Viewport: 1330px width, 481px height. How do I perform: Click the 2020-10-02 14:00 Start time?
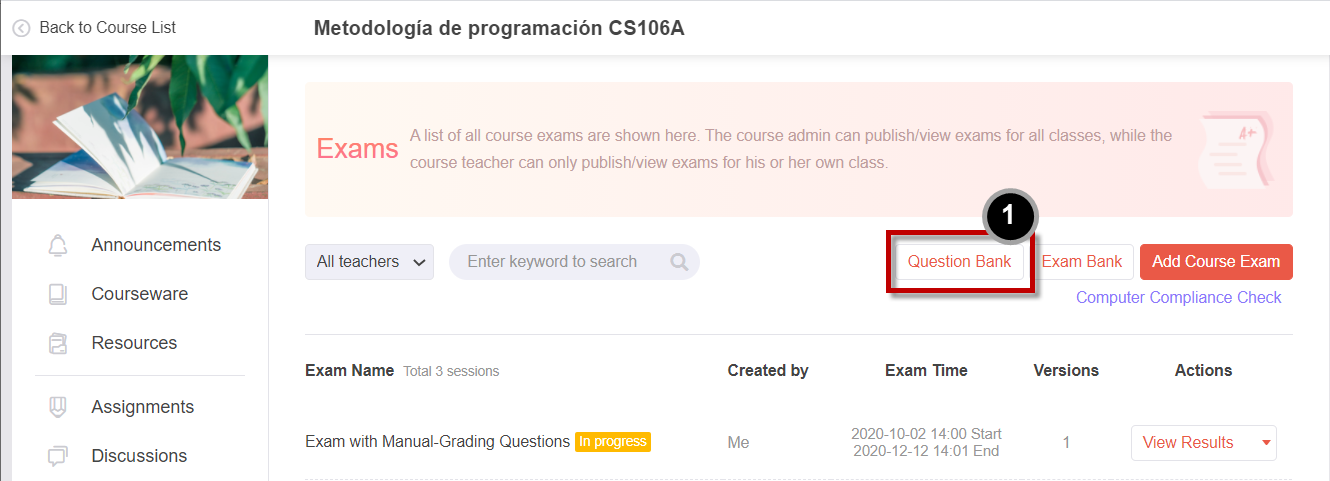pyautogui.click(x=926, y=434)
